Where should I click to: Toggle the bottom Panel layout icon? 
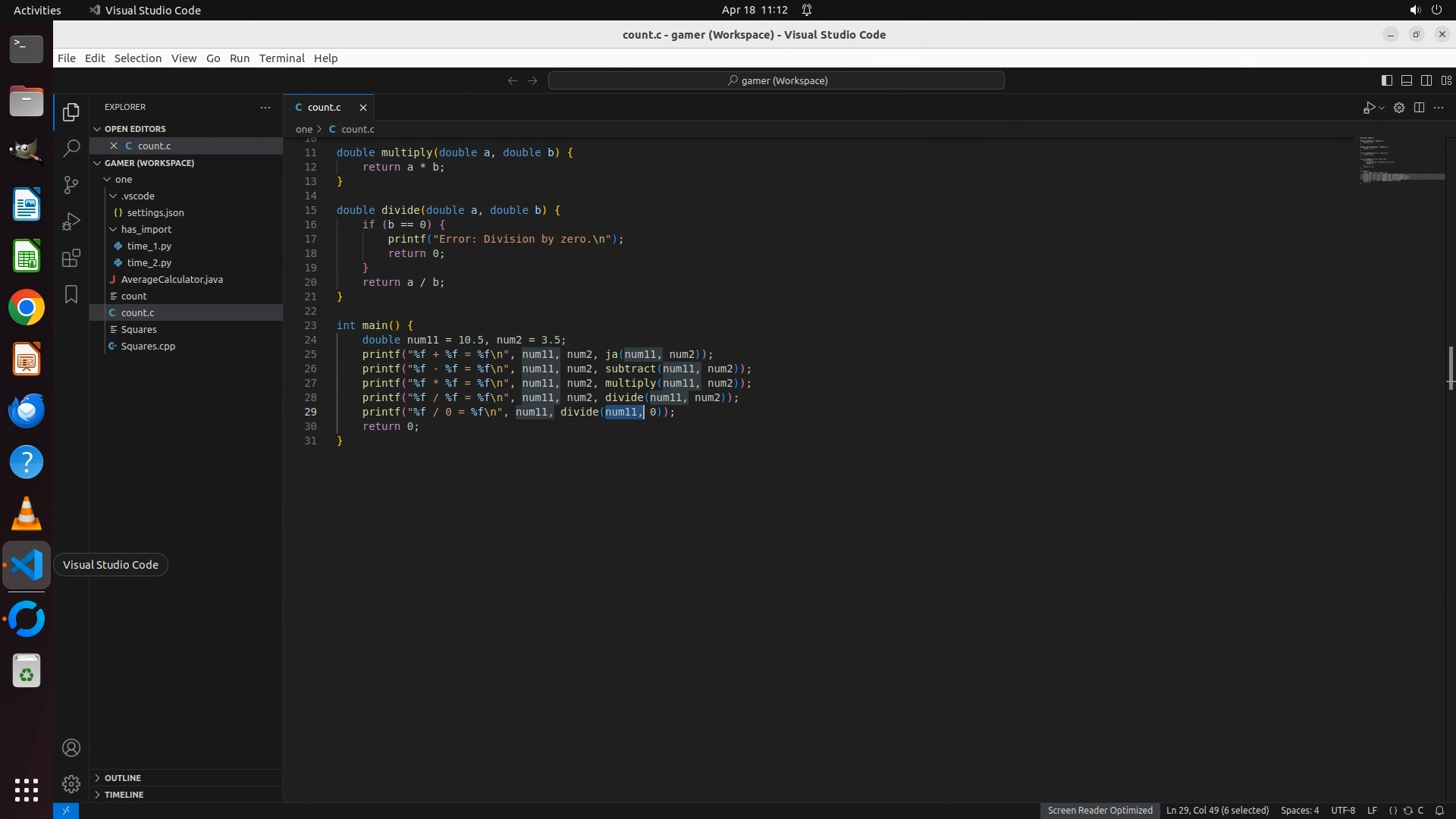[1406, 80]
